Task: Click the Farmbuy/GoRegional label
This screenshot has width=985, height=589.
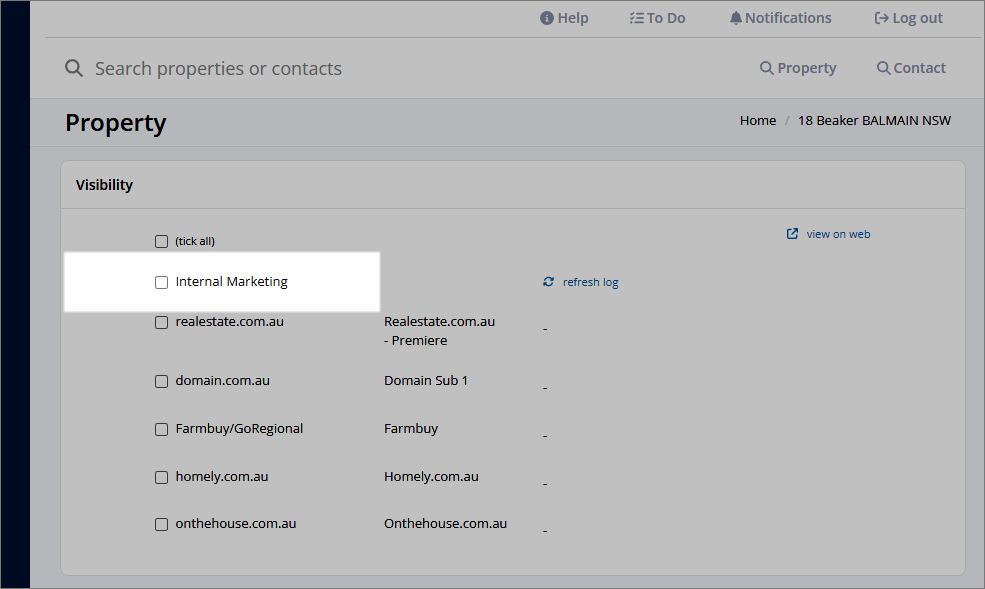Action: pyautogui.click(x=239, y=429)
